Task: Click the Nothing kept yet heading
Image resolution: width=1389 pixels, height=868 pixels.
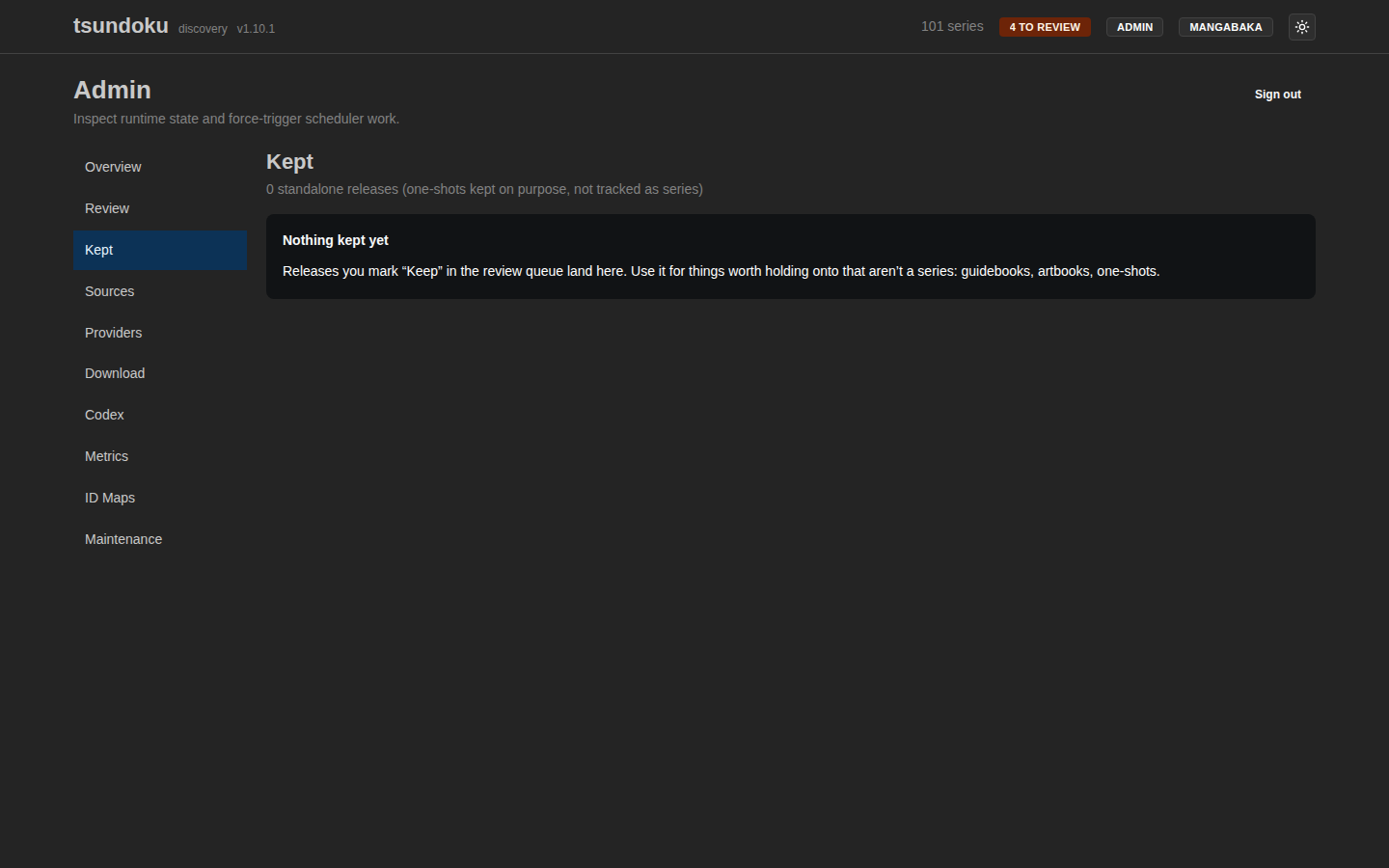Action: pos(336,240)
